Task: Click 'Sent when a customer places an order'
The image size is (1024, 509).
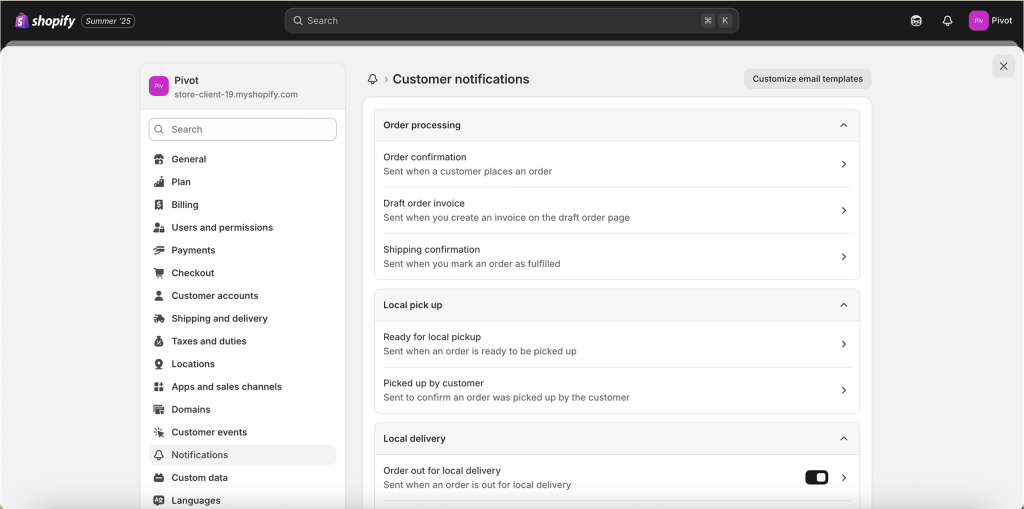Action: [468, 172]
